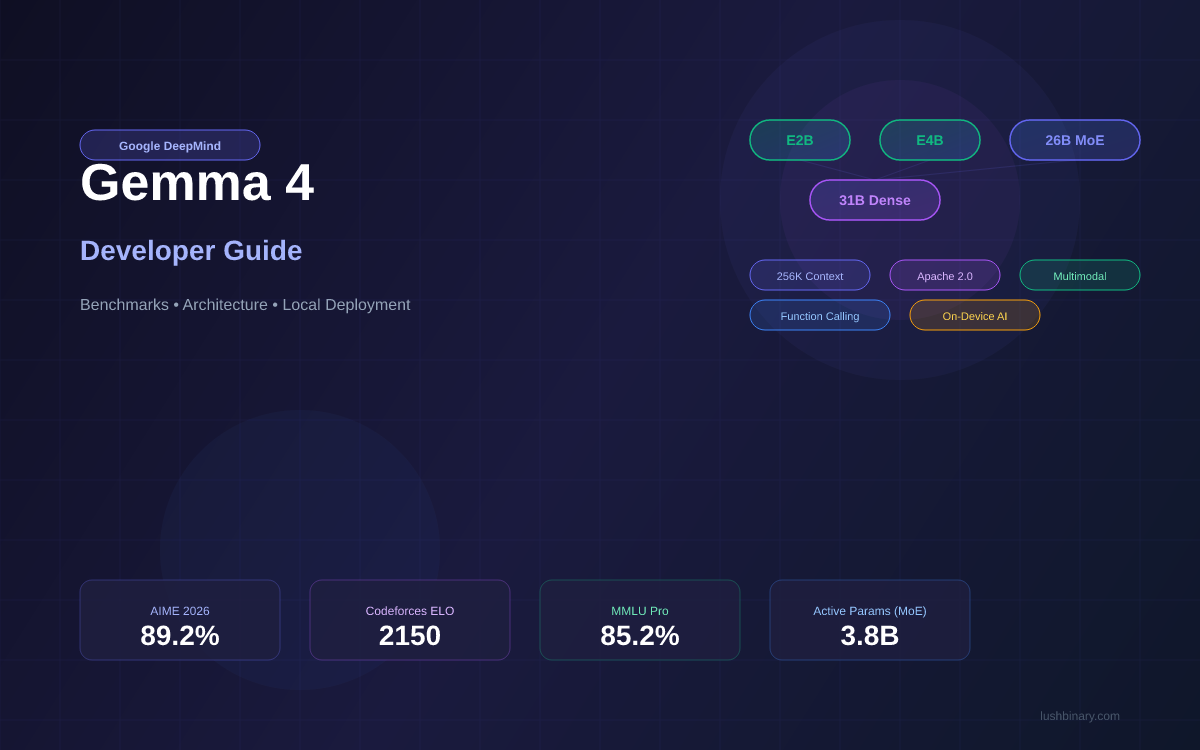Open the Active Params (MoE) card
1200x750 pixels.
click(x=870, y=620)
